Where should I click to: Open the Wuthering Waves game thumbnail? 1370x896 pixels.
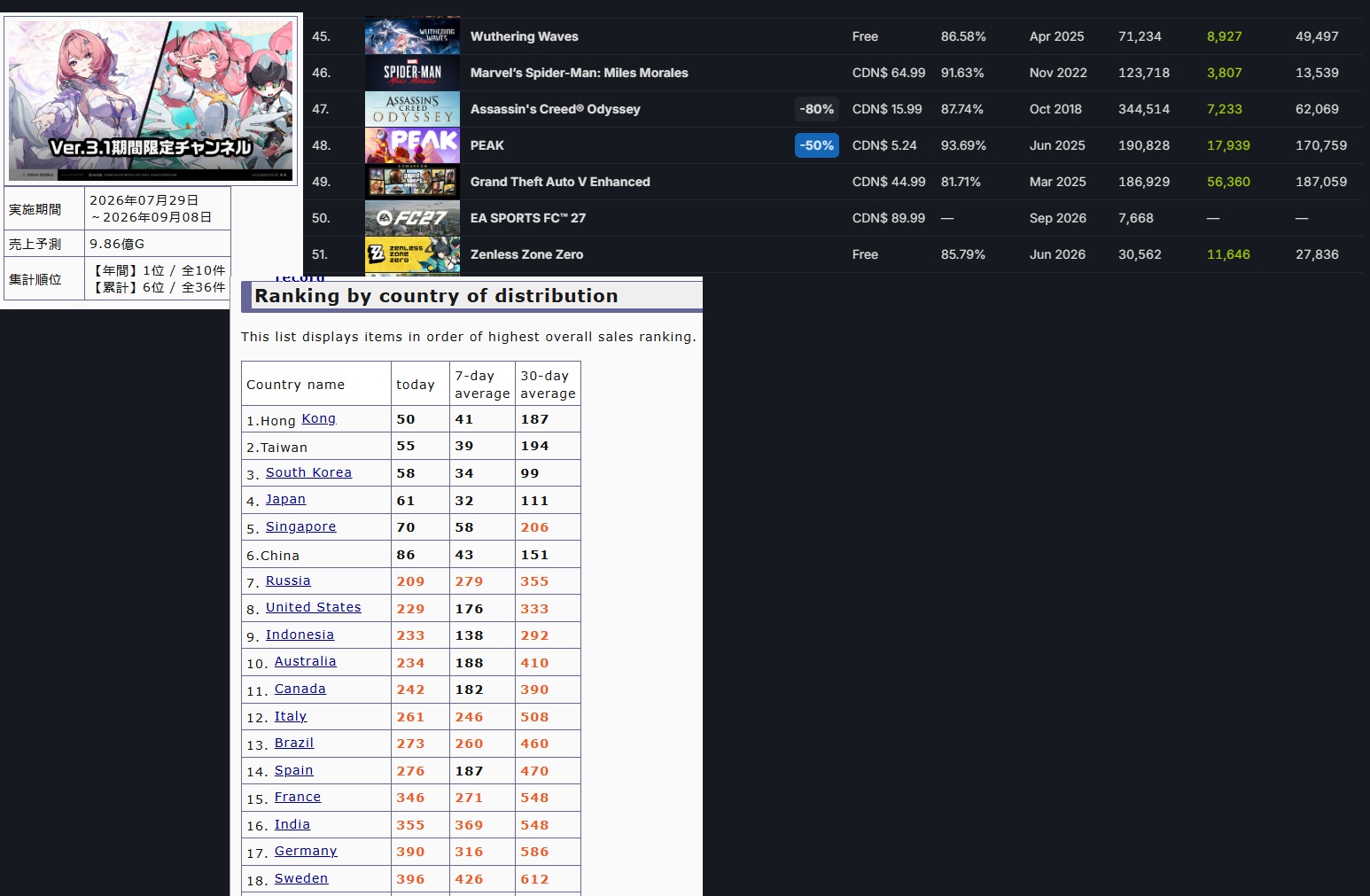pyautogui.click(x=412, y=36)
